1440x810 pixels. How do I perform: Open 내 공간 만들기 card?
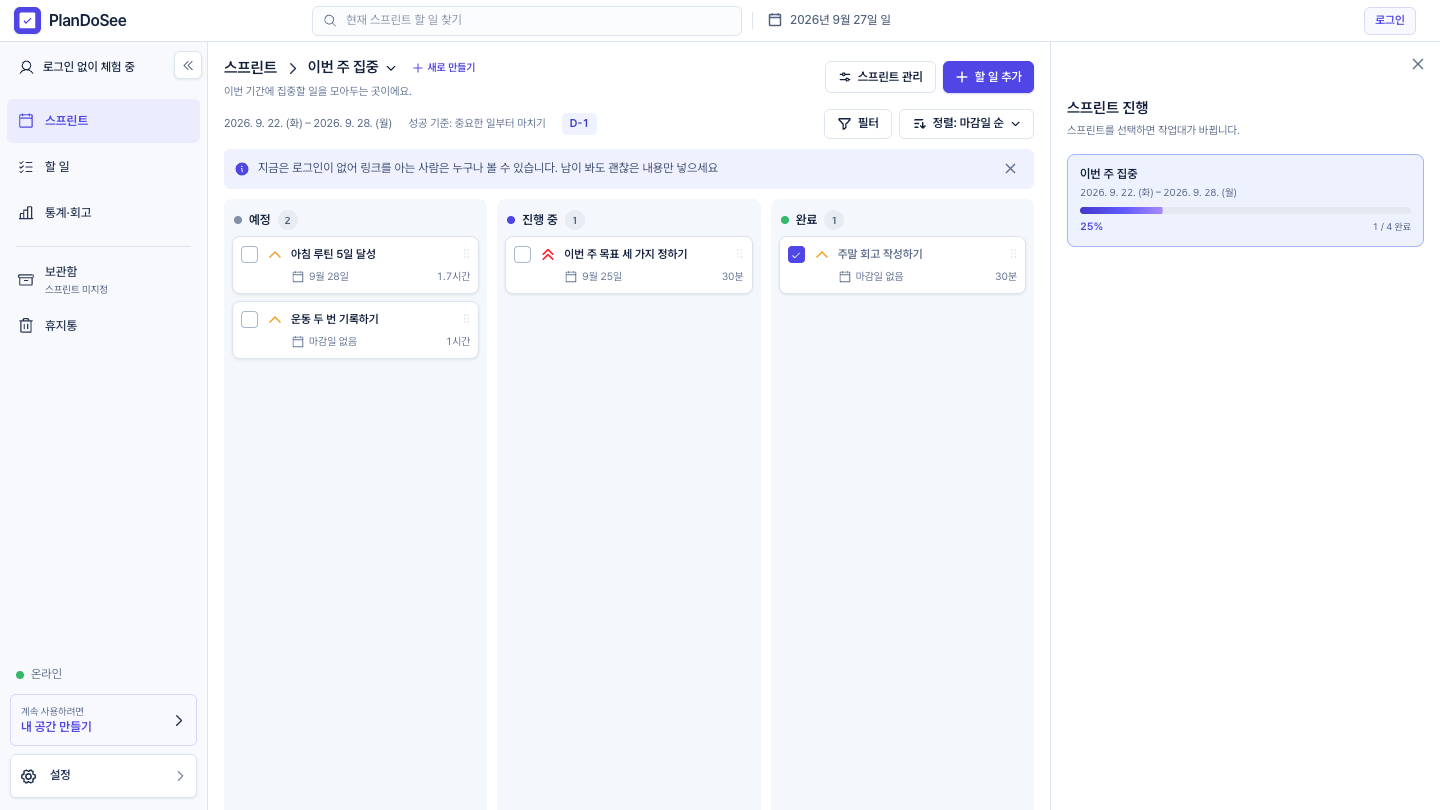click(103, 720)
